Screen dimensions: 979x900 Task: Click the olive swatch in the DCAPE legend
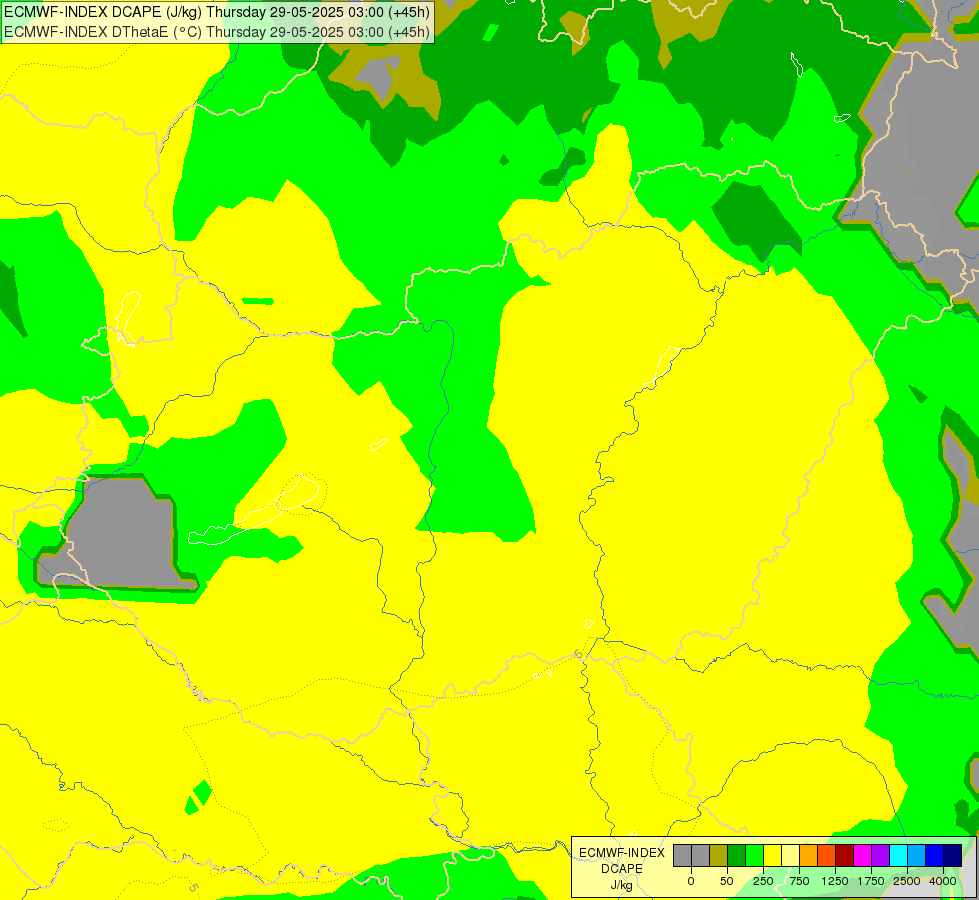click(718, 856)
